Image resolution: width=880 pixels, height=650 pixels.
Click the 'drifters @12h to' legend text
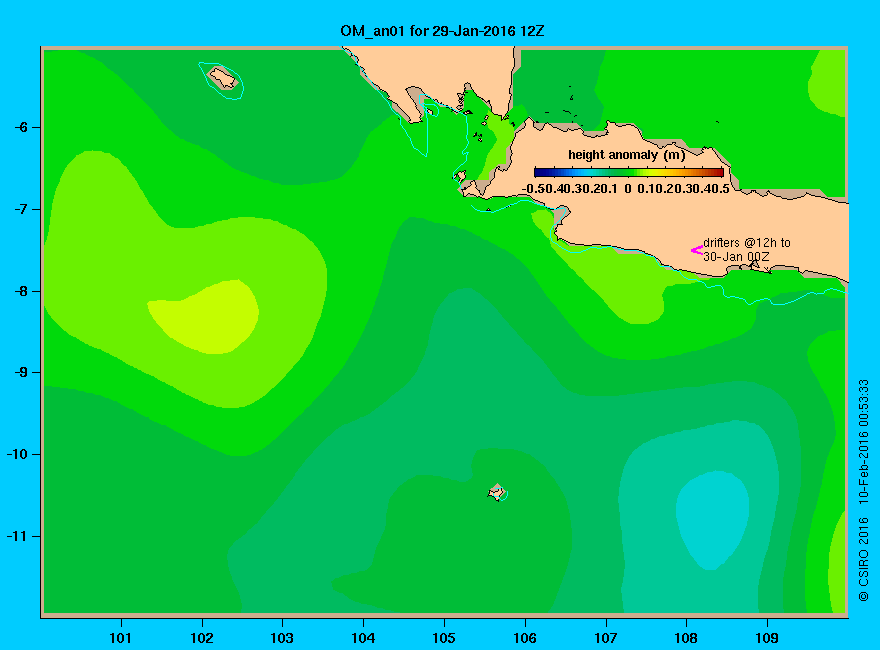coord(747,242)
